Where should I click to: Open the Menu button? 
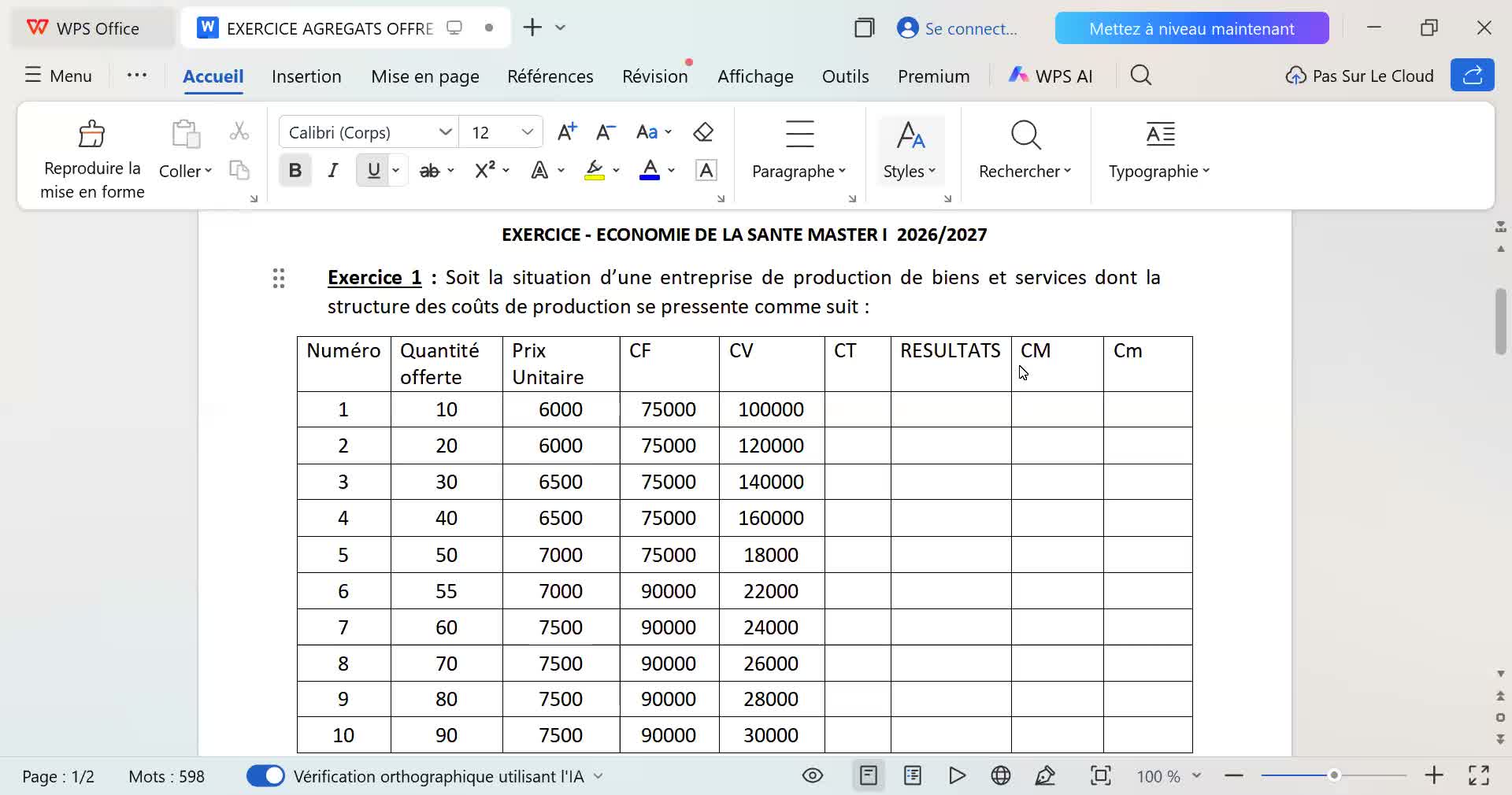[58, 76]
